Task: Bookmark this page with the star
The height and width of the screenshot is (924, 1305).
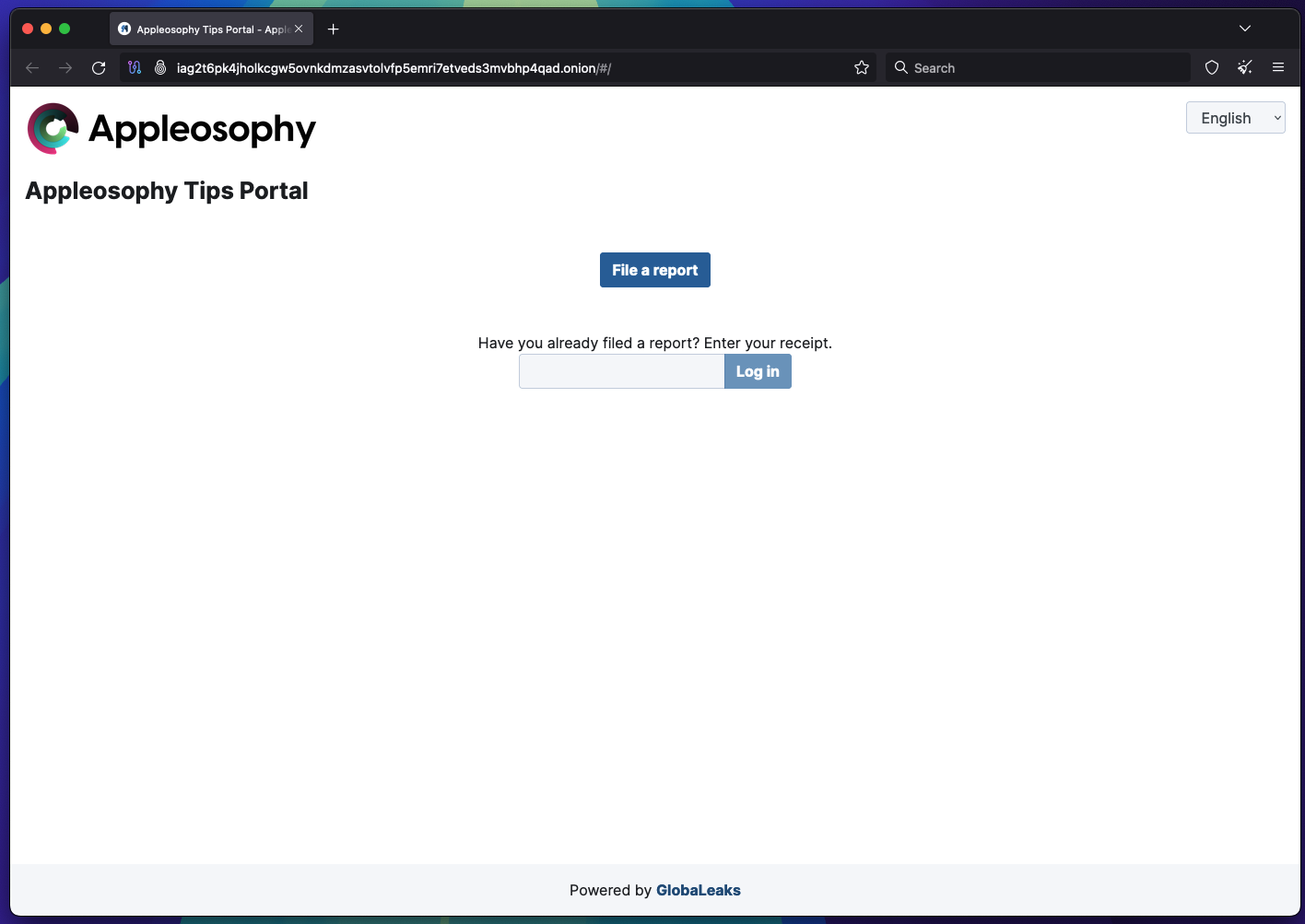Action: 862,67
